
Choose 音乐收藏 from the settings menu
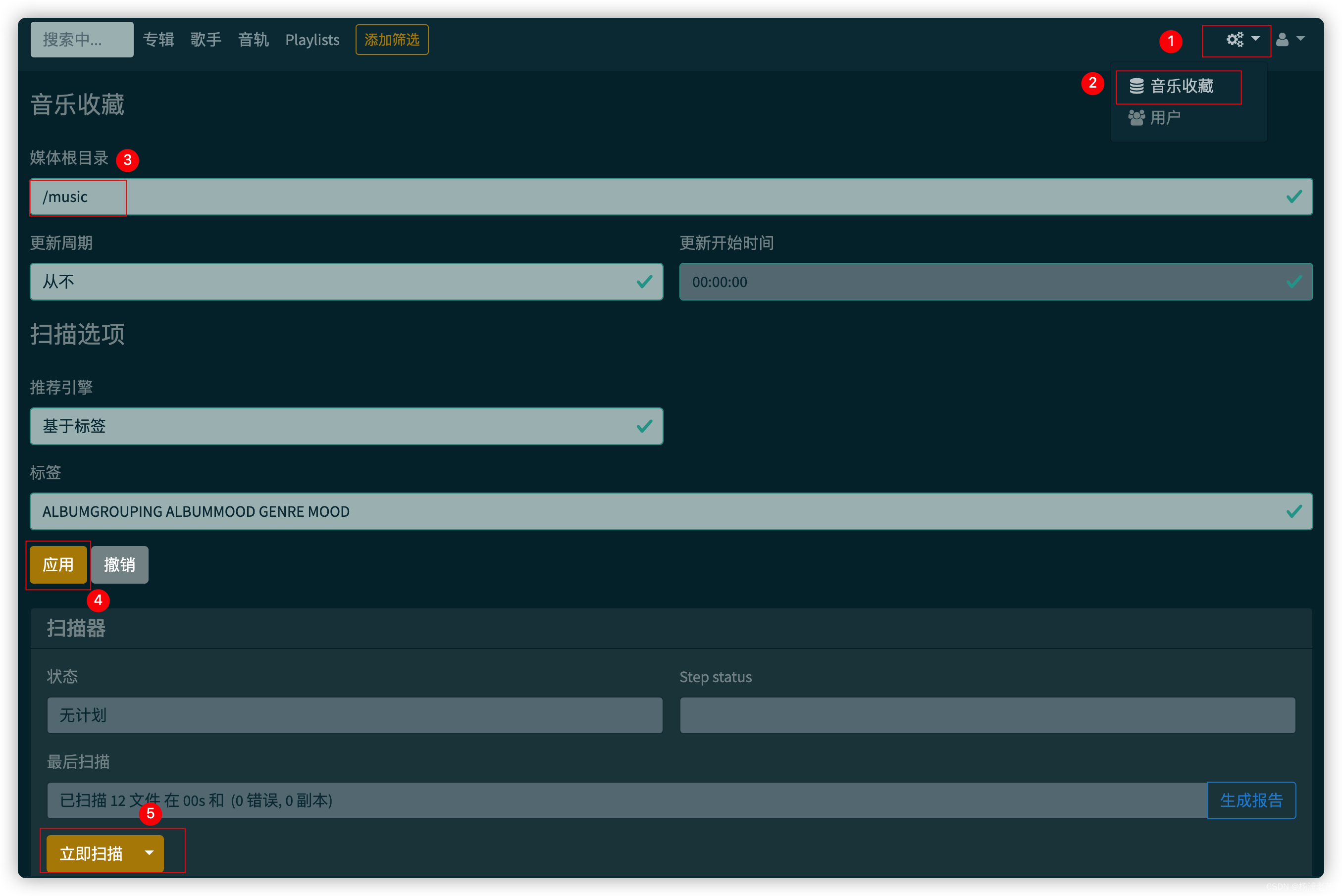tap(1181, 86)
